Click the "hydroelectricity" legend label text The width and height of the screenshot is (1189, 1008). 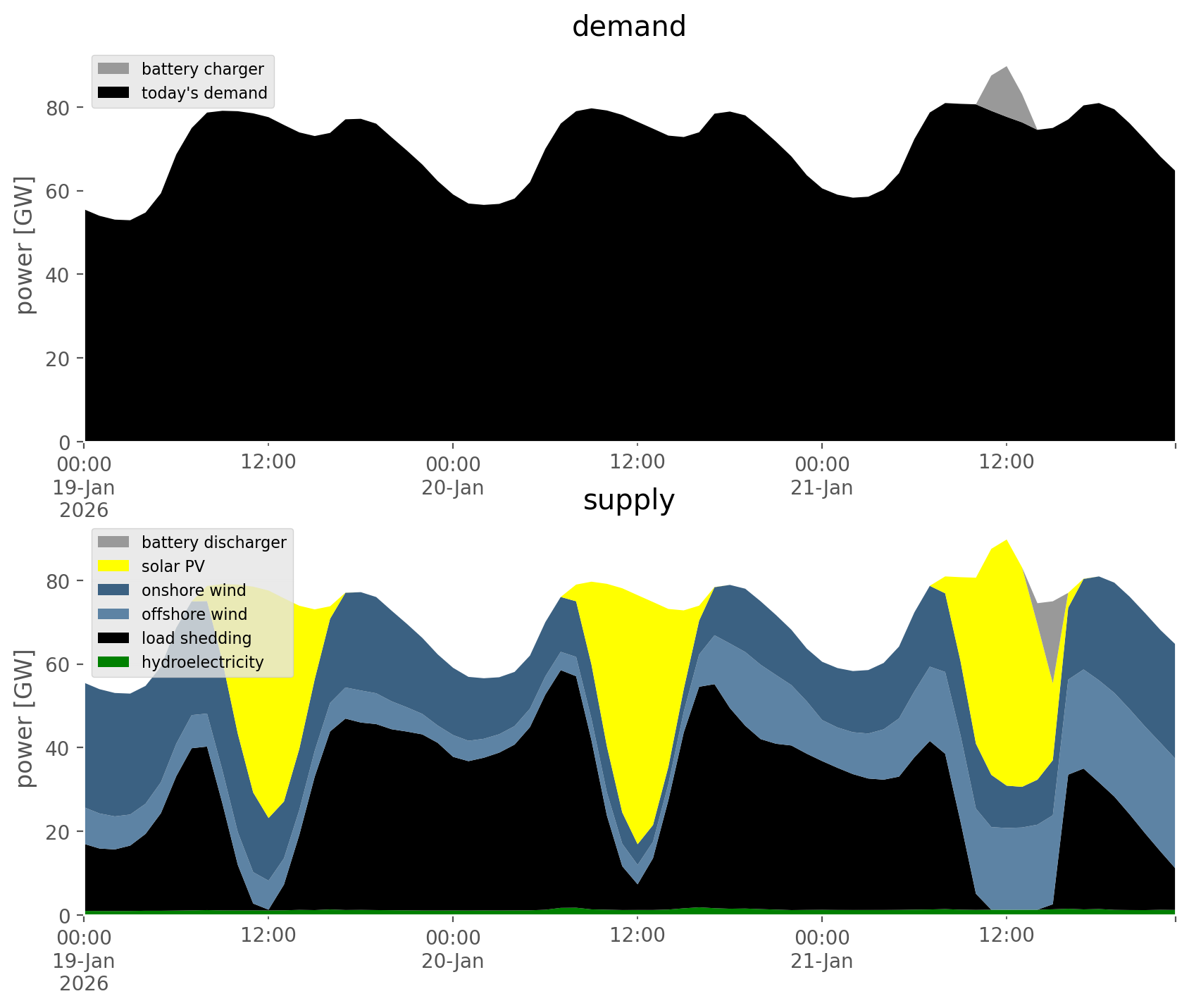click(202, 662)
